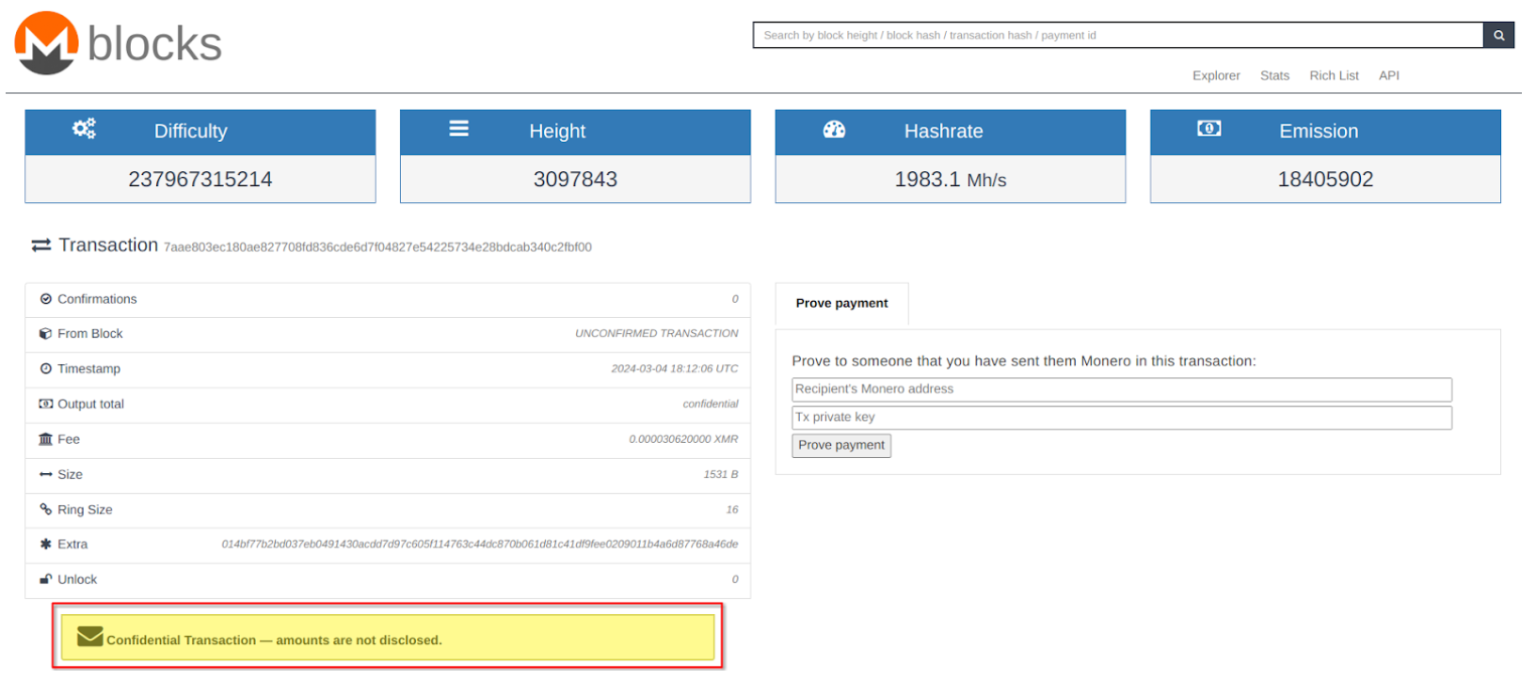Click the search magnifier button
The width and height of the screenshot is (1536, 680).
(x=1498, y=35)
